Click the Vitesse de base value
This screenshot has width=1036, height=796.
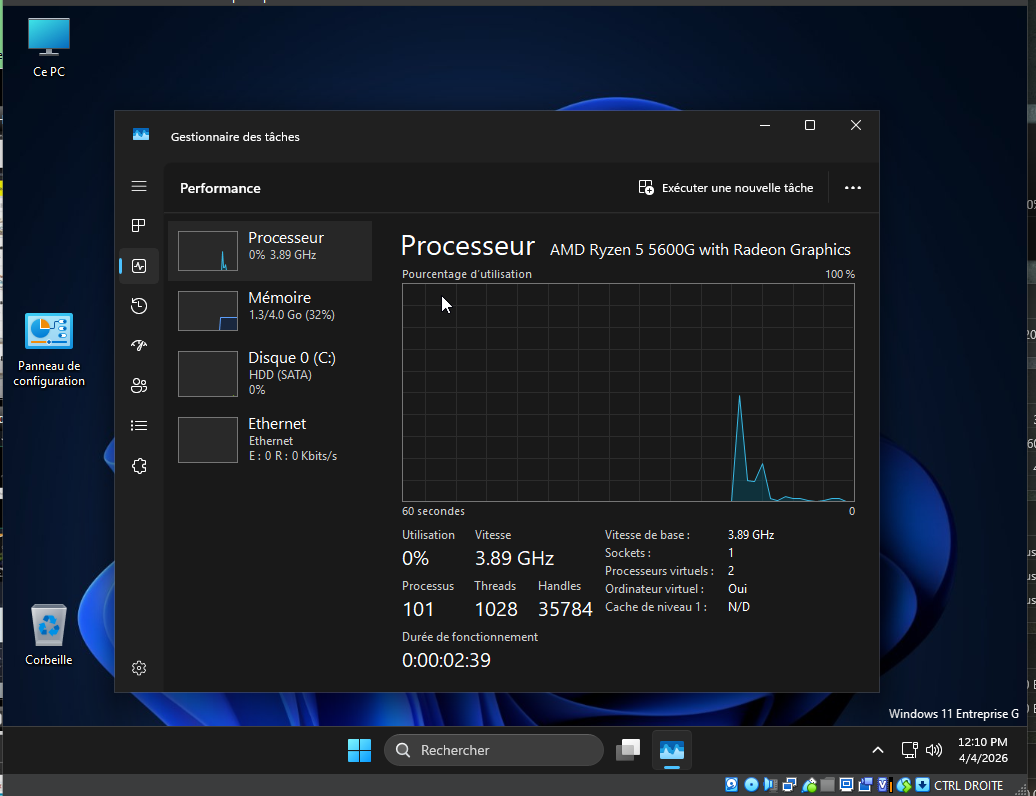tap(751, 534)
